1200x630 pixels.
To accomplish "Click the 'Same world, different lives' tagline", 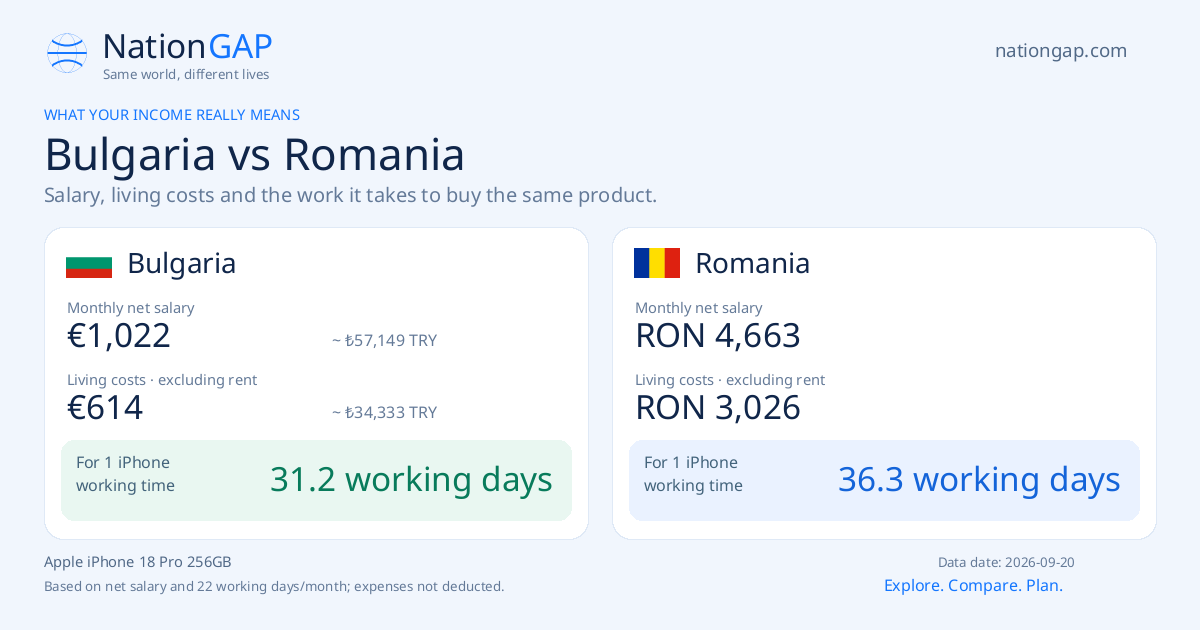I will pos(186,75).
